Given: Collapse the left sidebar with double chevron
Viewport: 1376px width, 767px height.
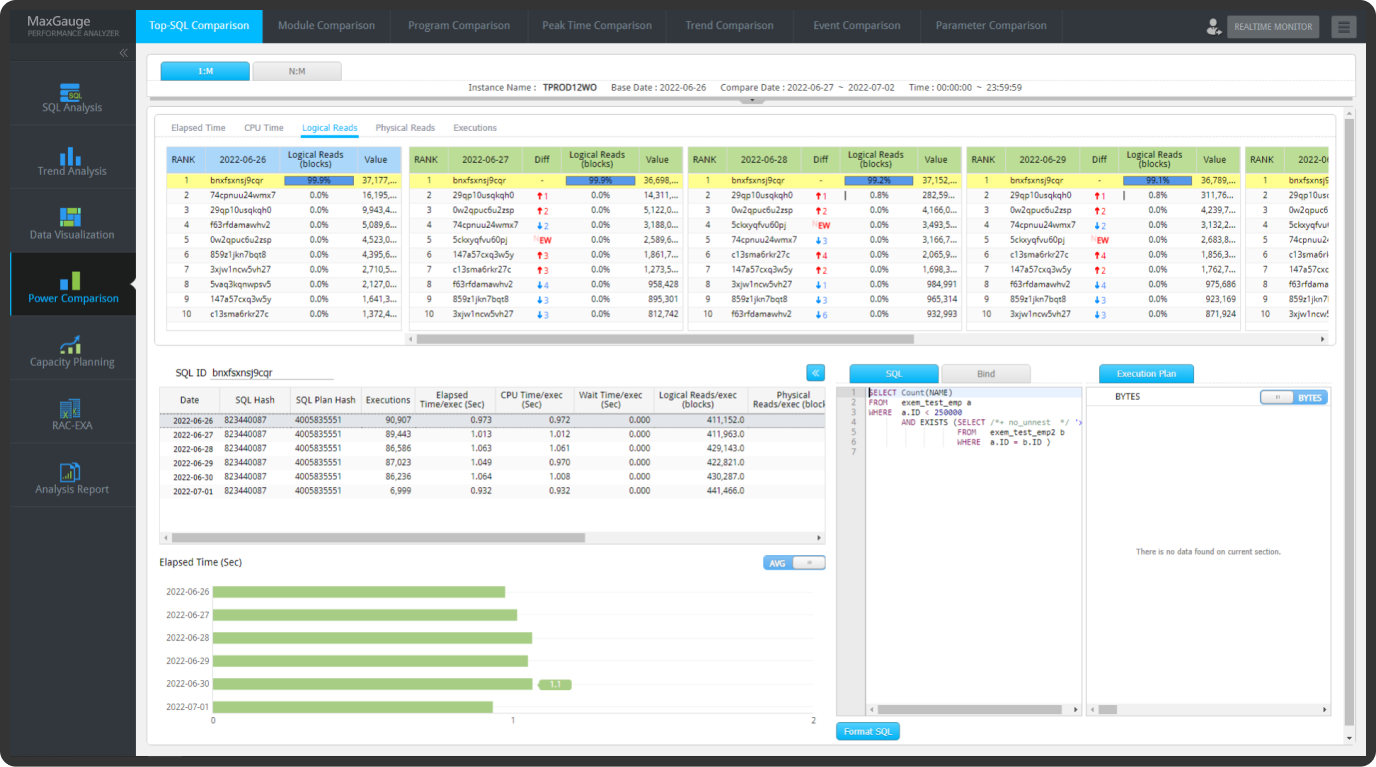Looking at the screenshot, I should [124, 53].
